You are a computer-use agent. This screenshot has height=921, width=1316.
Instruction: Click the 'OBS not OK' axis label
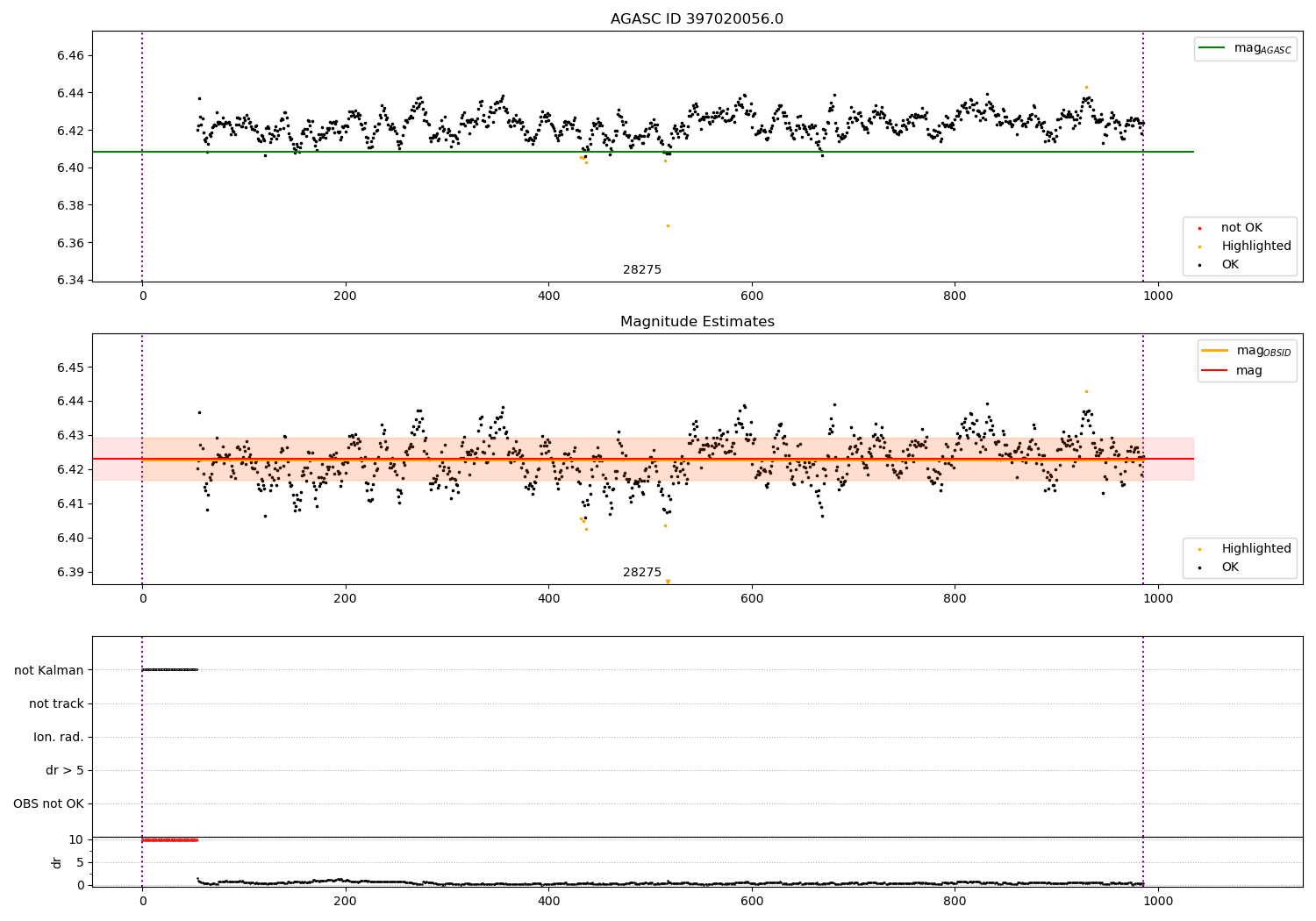[x=48, y=803]
